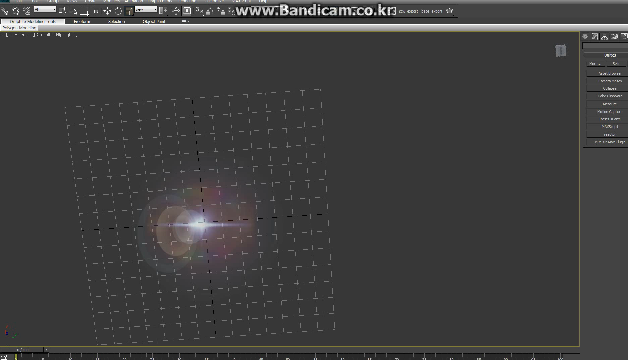Image resolution: width=628 pixels, height=360 pixels.
Task: Activate the highlighted Select and Scale tool
Action: (129, 11)
